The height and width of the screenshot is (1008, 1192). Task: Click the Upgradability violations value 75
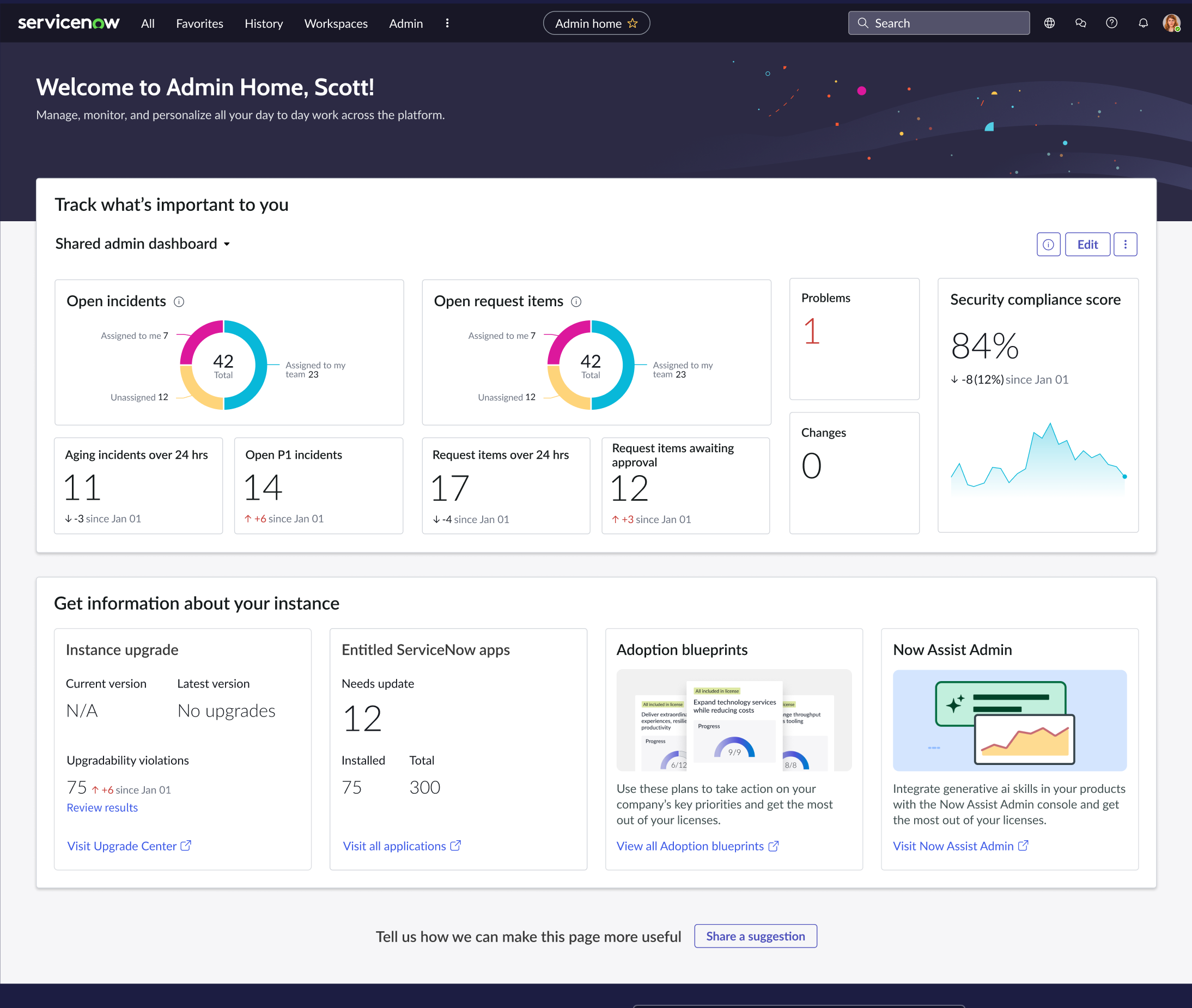coord(77,788)
